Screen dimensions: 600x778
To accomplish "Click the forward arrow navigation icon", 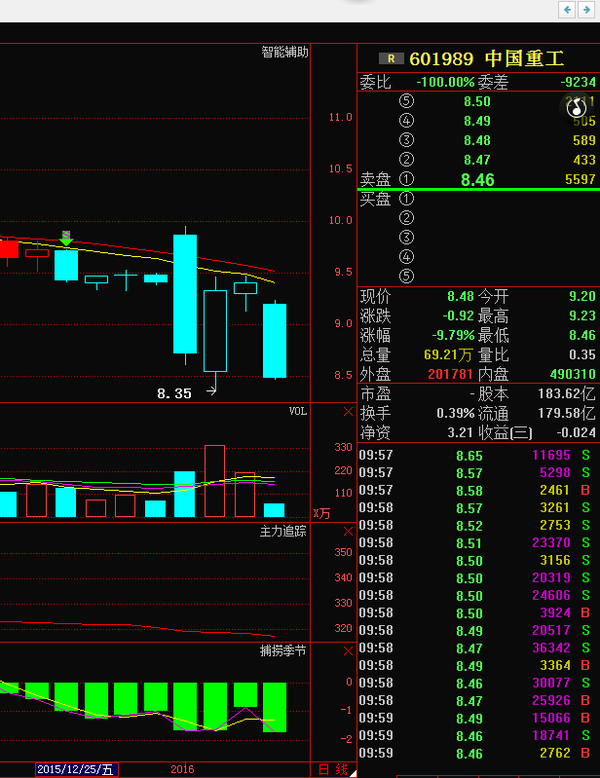I will [x=586, y=9].
